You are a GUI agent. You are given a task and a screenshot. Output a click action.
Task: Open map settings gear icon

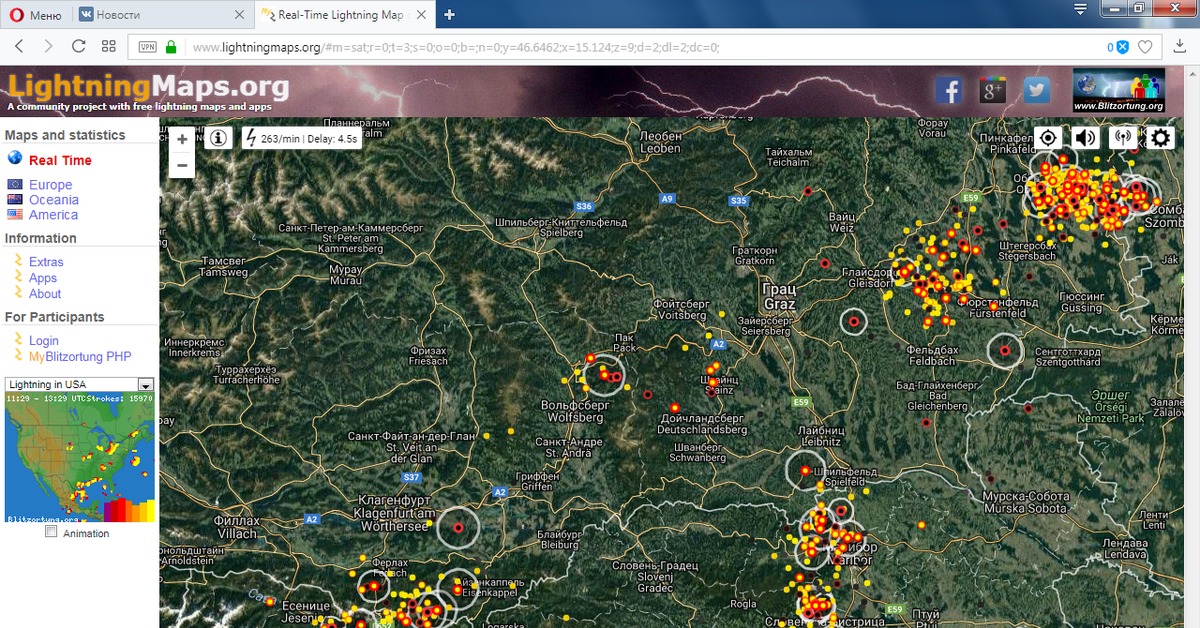point(1160,138)
